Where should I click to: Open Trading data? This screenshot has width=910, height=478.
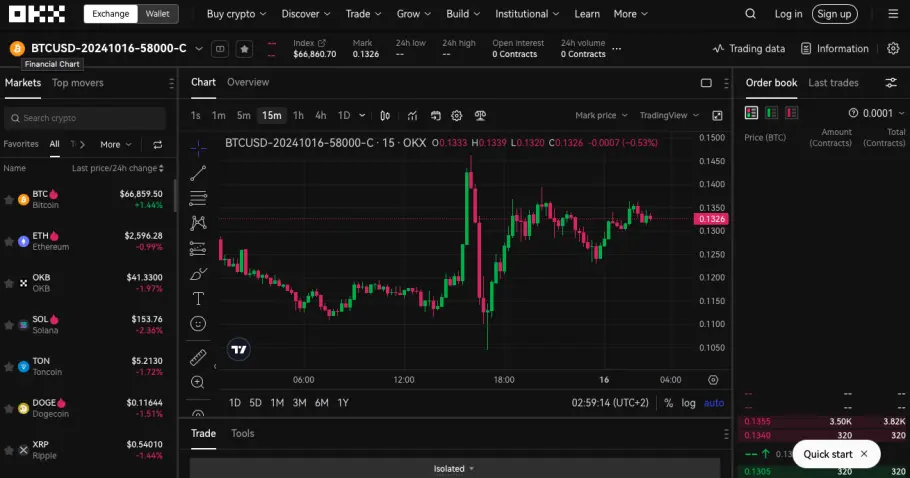[x=749, y=49]
